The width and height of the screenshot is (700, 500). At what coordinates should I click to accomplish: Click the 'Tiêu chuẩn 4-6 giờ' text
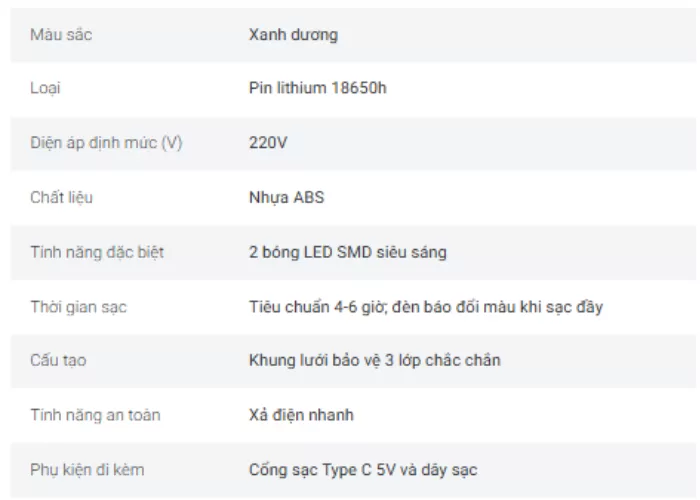click(x=318, y=307)
